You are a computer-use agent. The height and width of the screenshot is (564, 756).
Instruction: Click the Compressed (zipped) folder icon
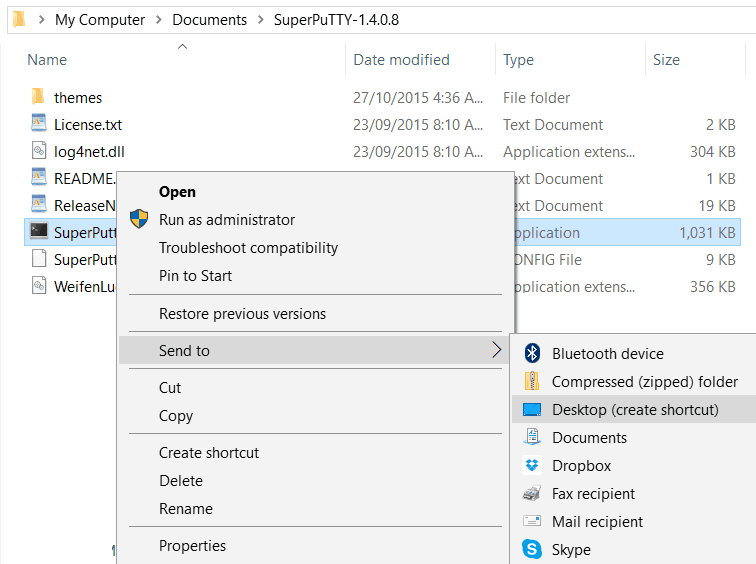coord(532,381)
